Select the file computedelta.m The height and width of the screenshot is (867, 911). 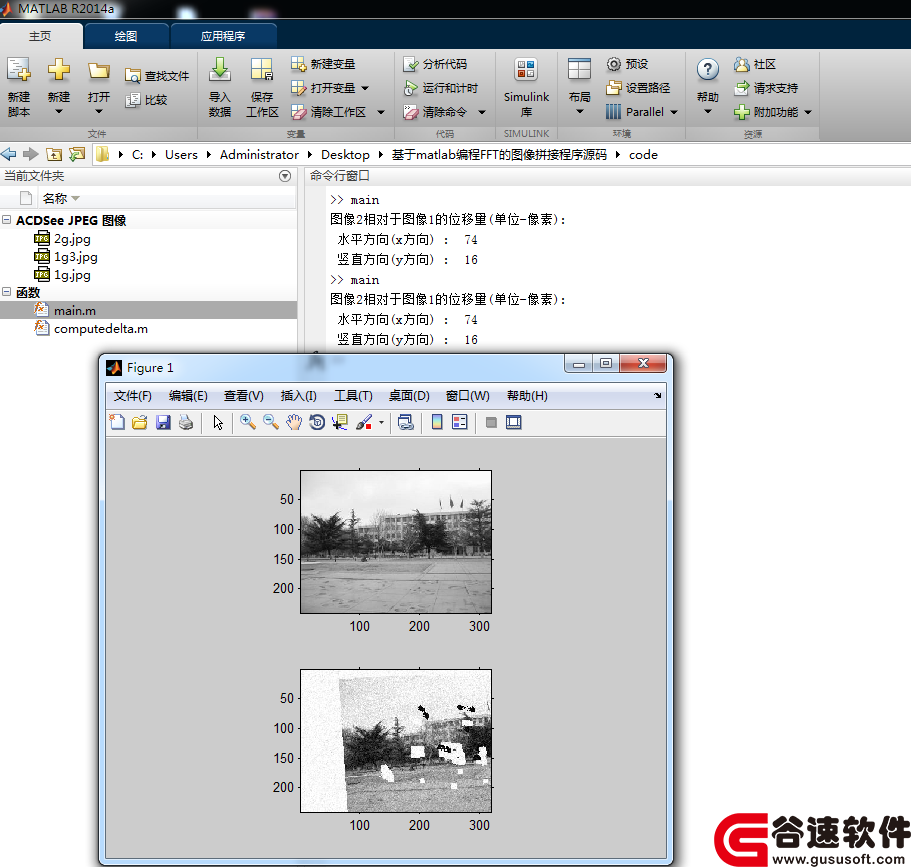[x=101, y=328]
